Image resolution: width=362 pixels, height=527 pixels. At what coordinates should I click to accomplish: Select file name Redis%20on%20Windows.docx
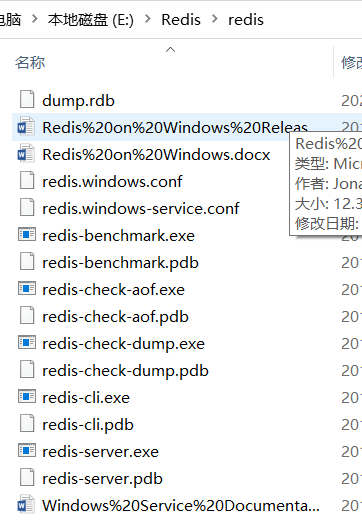pyautogui.click(x=156, y=155)
